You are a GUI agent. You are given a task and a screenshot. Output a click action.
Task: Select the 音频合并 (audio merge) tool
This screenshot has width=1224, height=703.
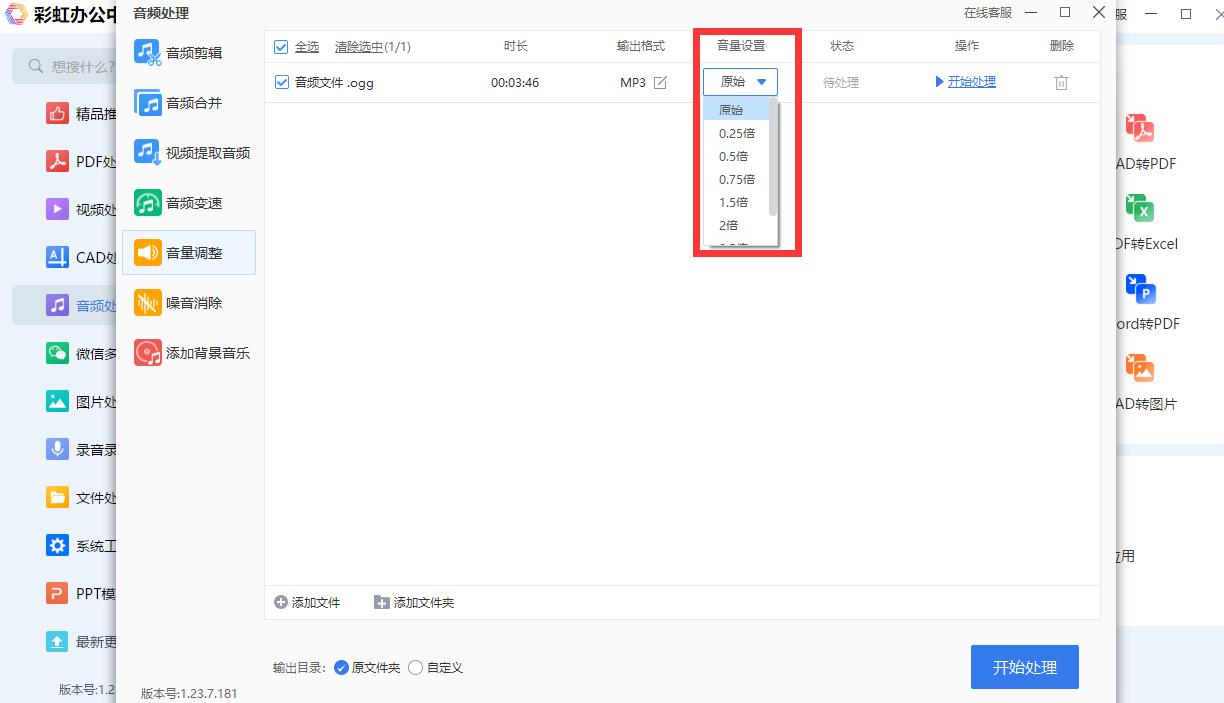(x=189, y=102)
